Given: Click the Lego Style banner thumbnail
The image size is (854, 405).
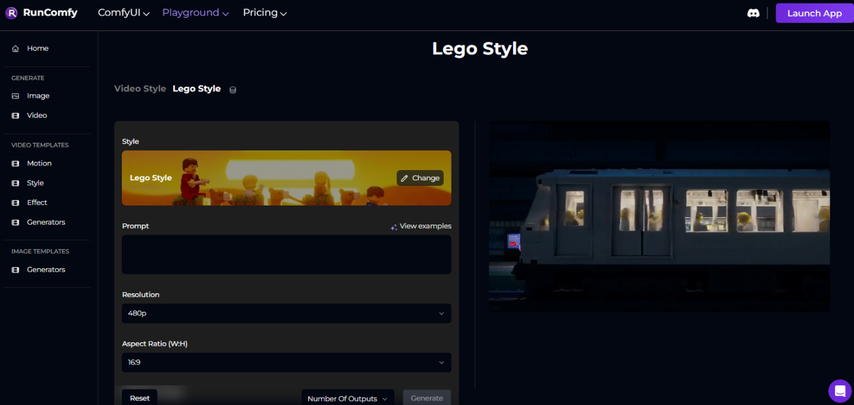Looking at the screenshot, I should [x=286, y=178].
